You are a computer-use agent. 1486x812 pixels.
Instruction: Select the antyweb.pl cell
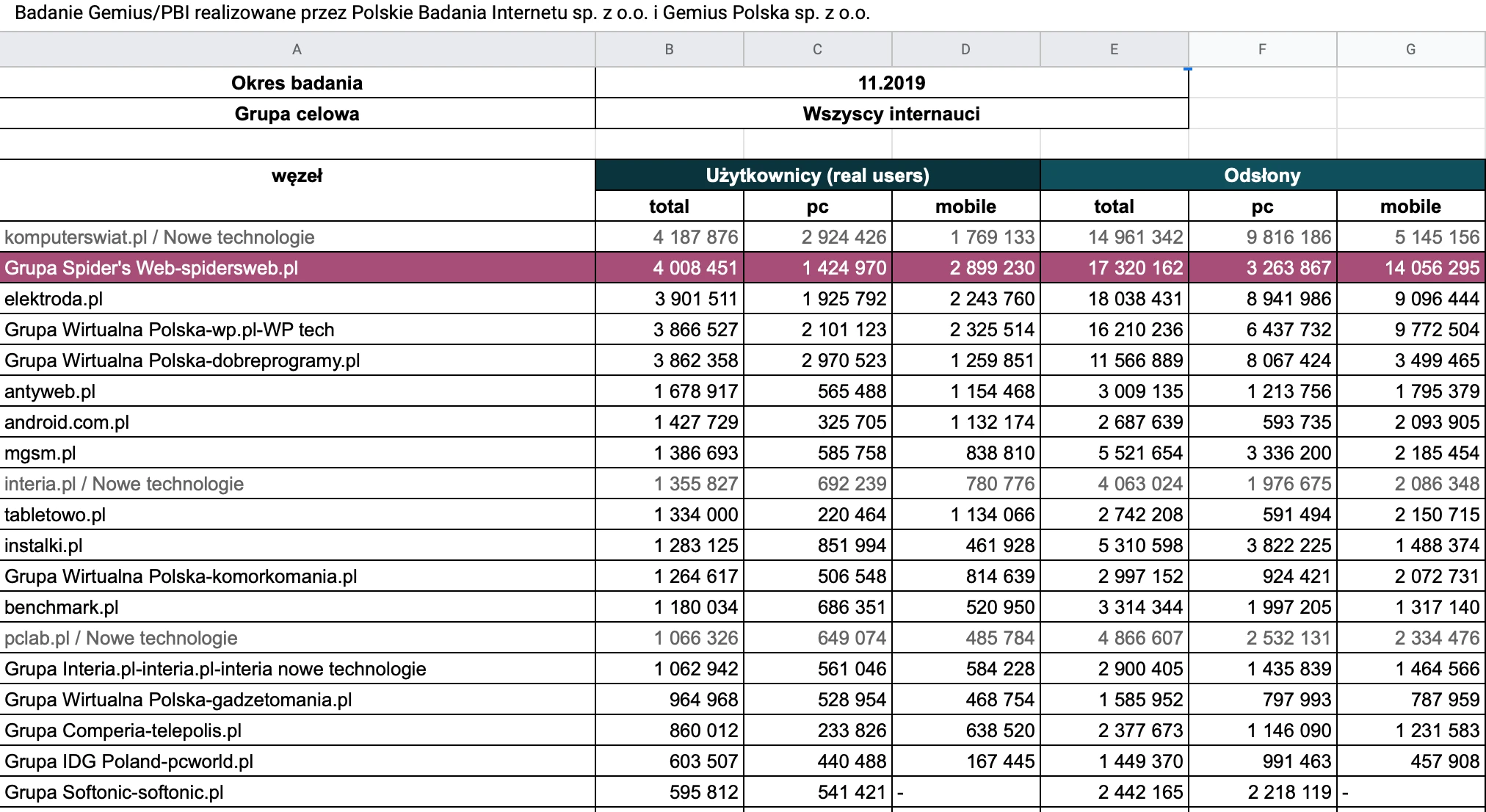[x=297, y=391]
